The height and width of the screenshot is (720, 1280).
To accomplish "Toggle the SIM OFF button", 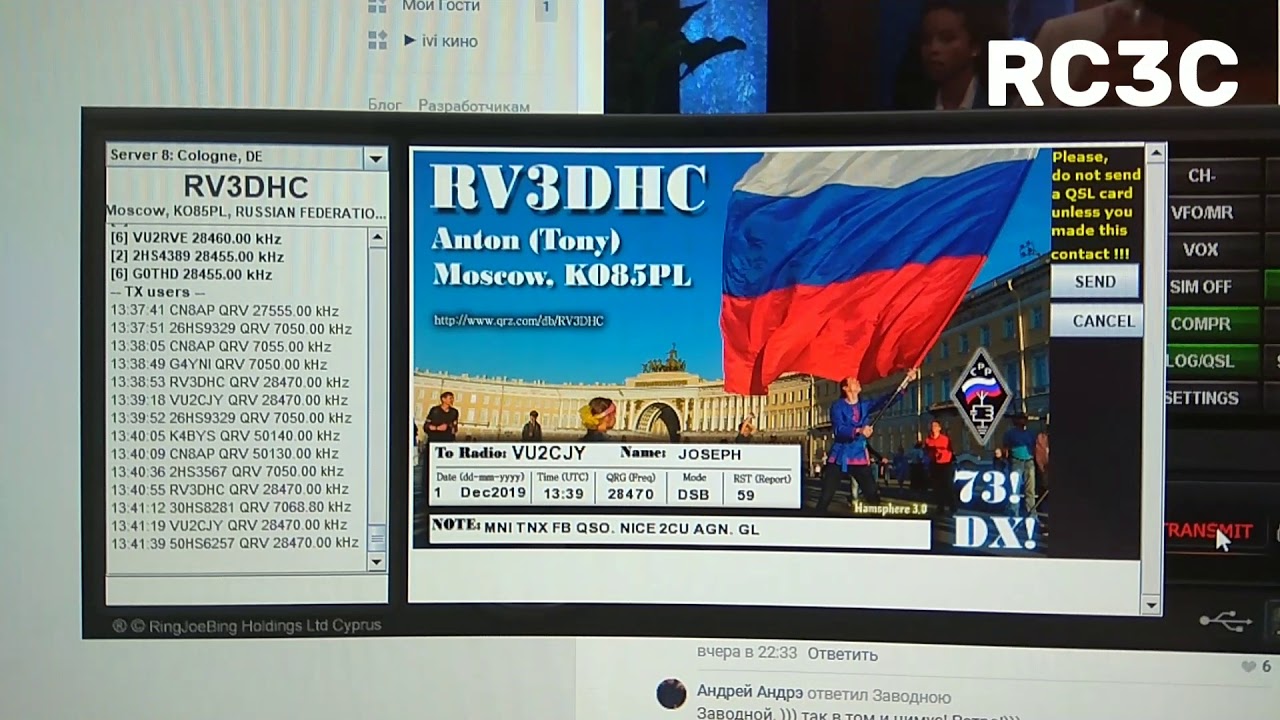I will (1201, 287).
